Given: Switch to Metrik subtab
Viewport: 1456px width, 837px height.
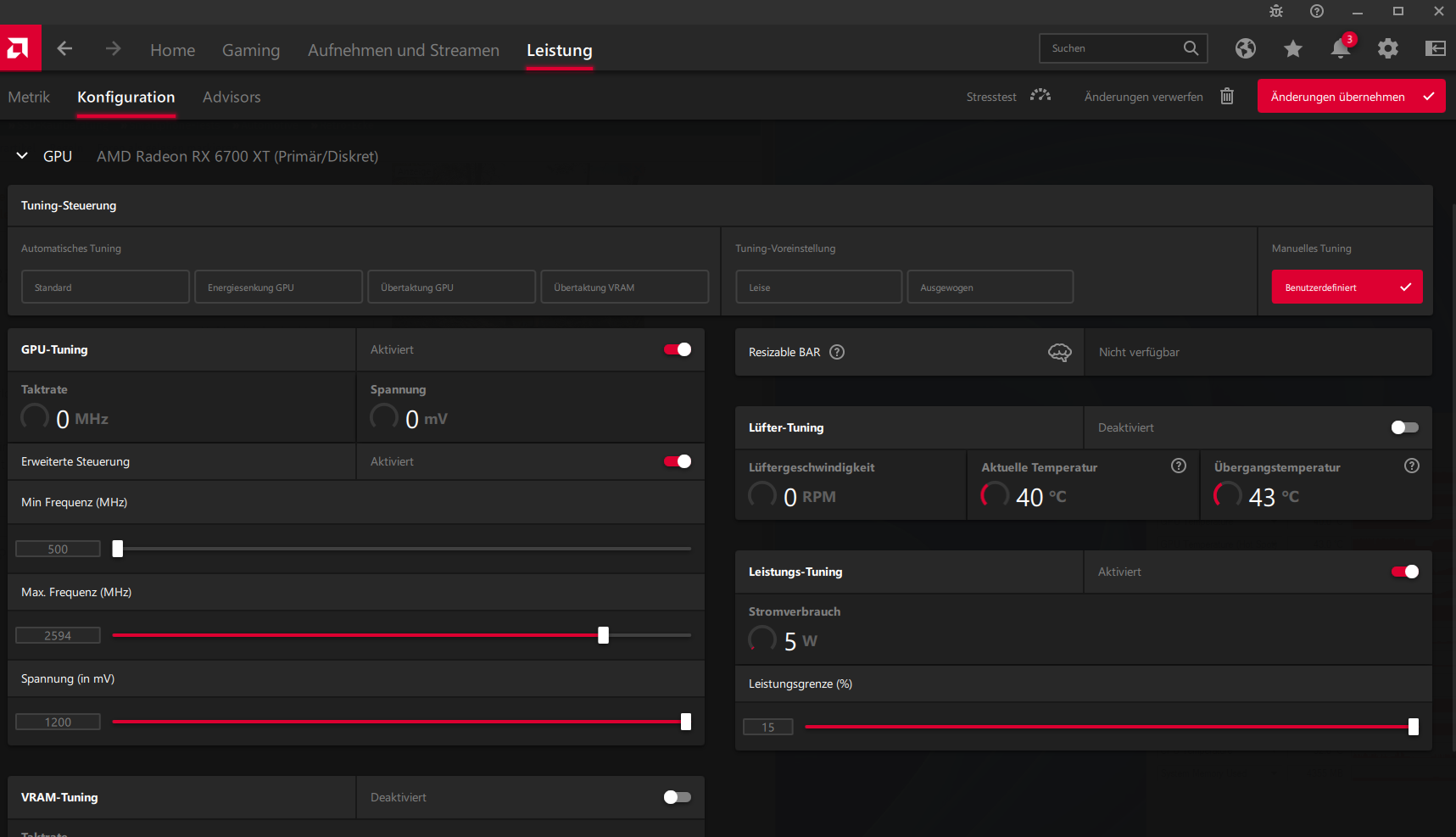Looking at the screenshot, I should coord(29,97).
